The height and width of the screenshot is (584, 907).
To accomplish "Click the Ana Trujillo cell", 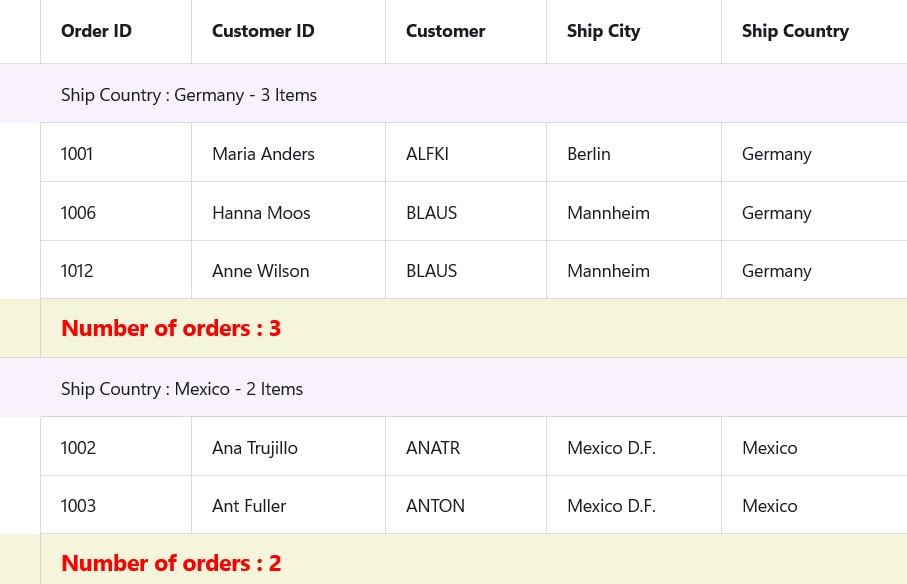I will click(255, 448).
